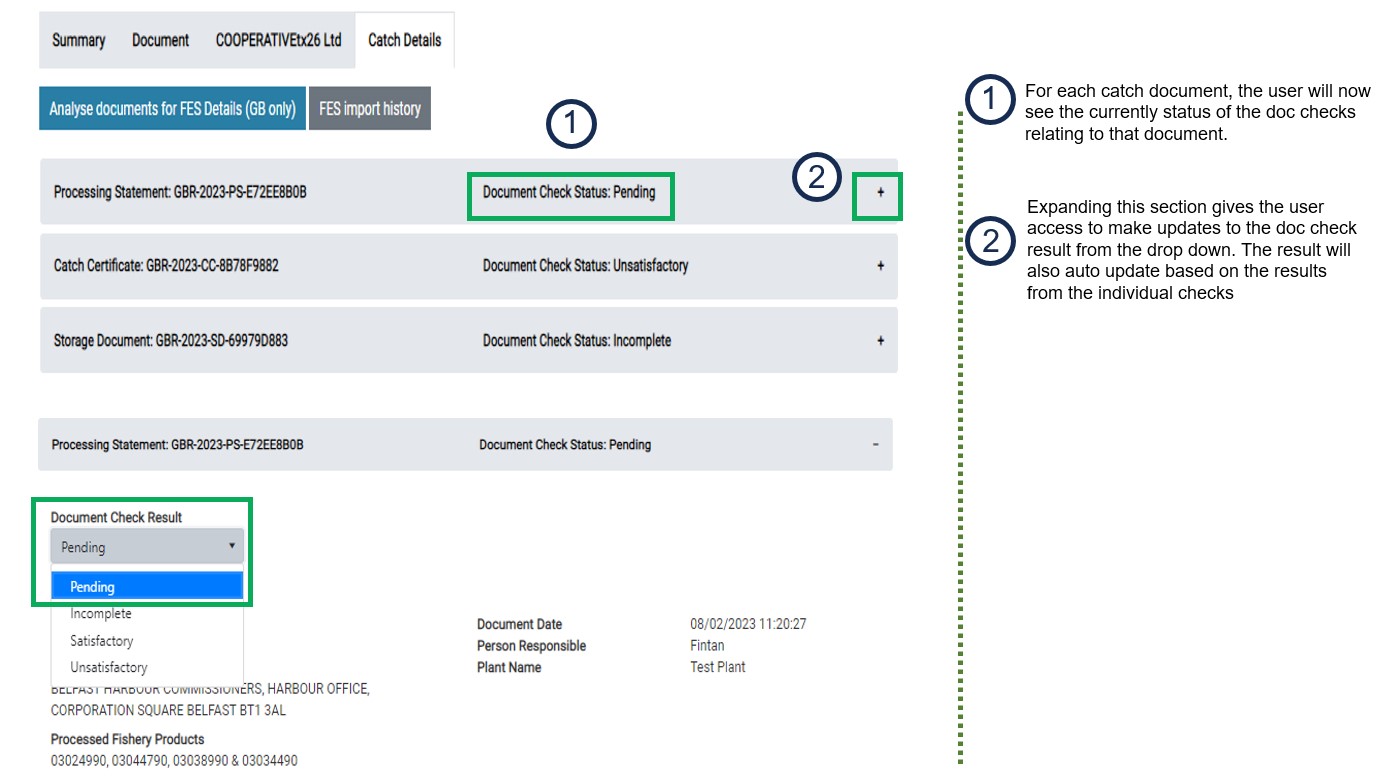Pick Unsatisfactory from the dropdown list
The image size is (1376, 776).
108,667
